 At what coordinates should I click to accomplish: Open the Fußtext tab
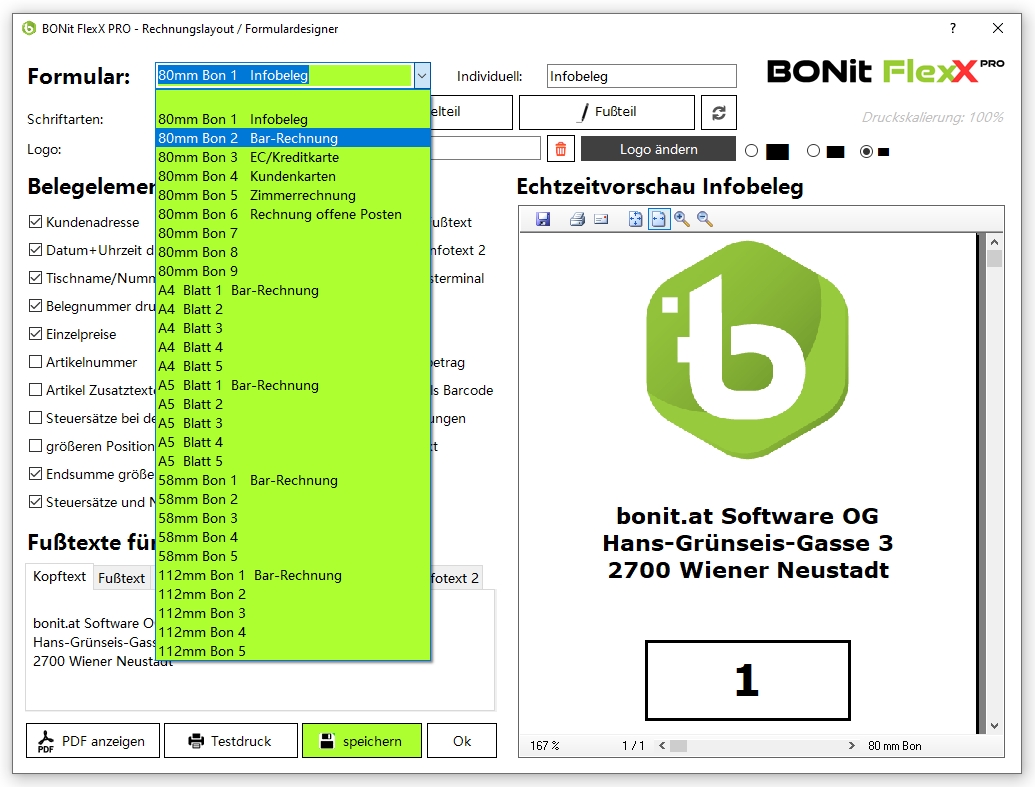pos(121,578)
